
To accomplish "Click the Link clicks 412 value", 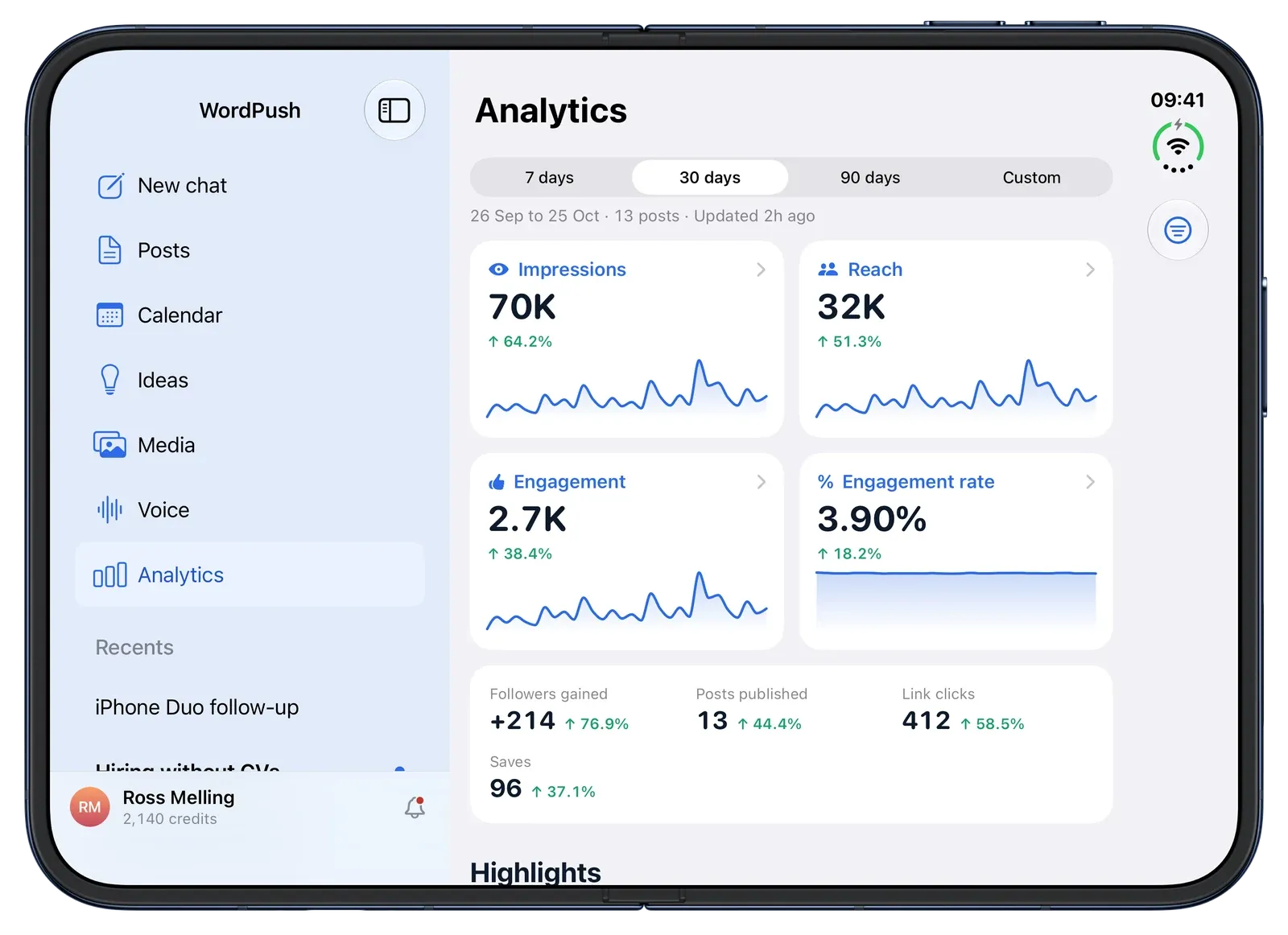I will [x=927, y=720].
